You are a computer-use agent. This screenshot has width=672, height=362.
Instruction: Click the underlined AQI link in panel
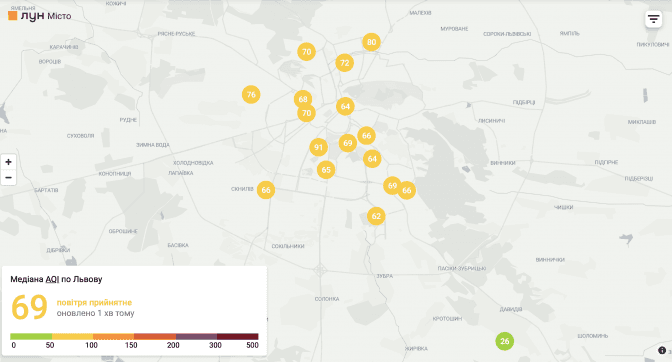point(52,279)
